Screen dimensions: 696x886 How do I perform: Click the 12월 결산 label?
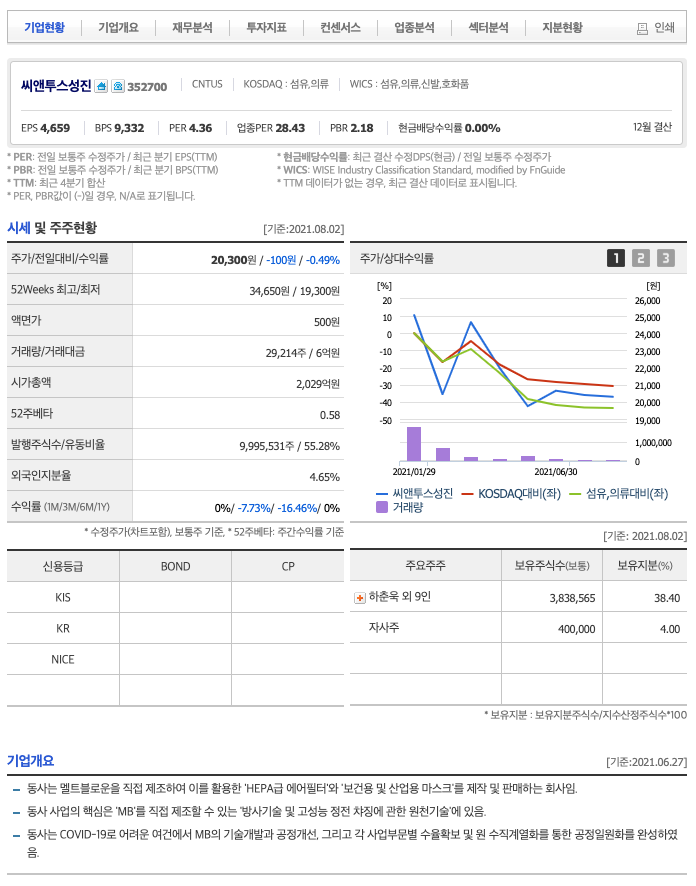coord(652,127)
